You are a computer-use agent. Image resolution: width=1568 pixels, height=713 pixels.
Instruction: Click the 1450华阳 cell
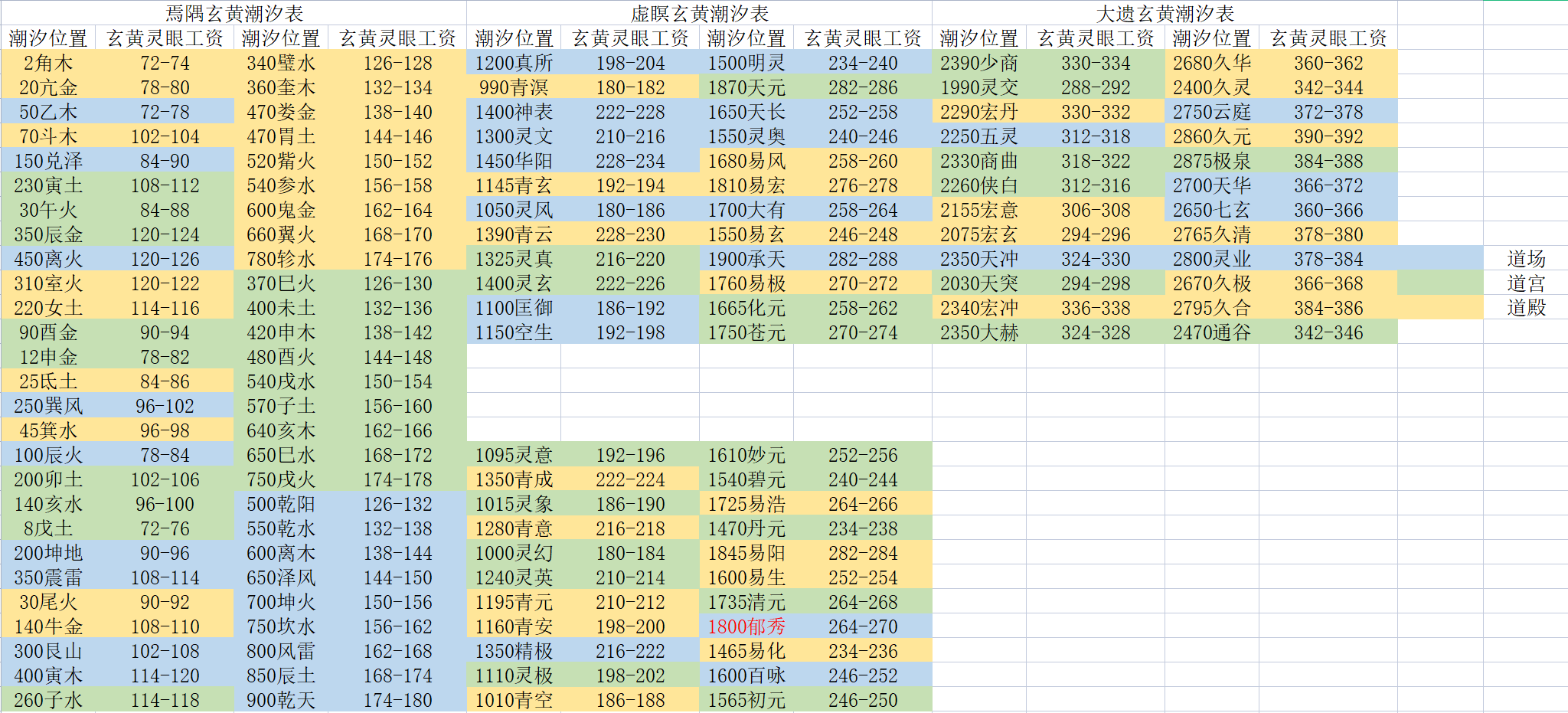coord(514,160)
